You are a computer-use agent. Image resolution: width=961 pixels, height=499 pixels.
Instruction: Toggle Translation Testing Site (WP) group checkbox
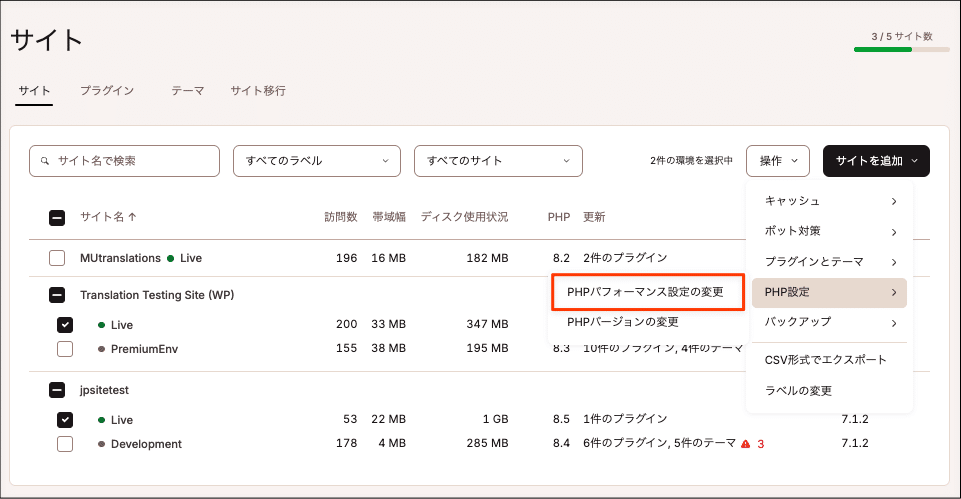(57, 295)
